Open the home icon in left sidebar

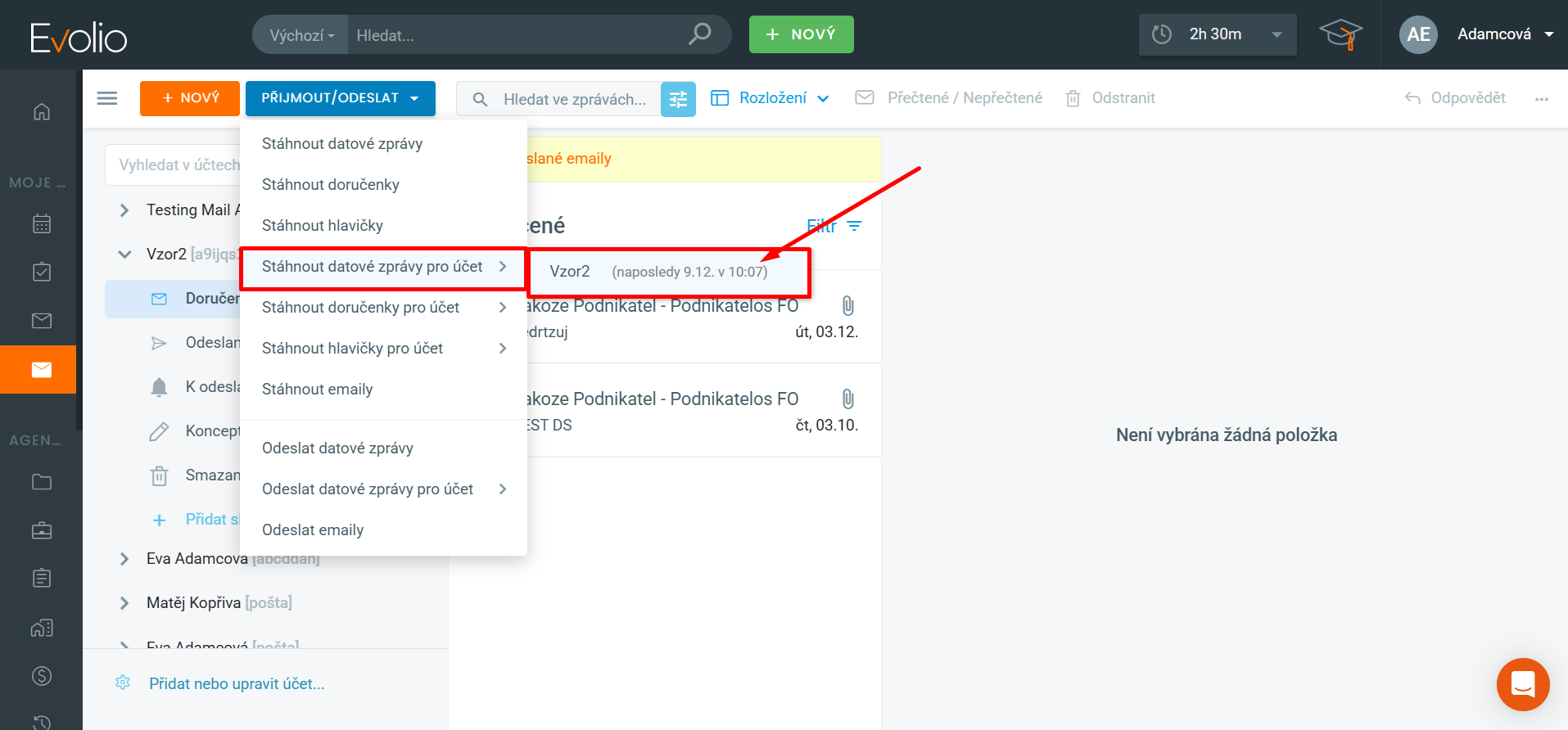tap(42, 112)
